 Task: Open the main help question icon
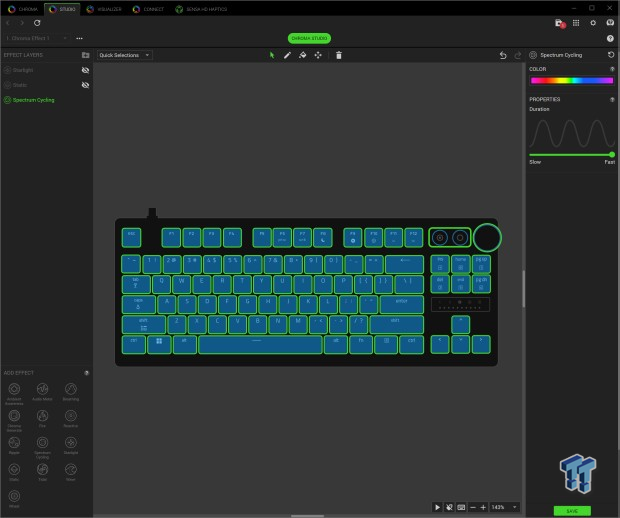[610, 38]
